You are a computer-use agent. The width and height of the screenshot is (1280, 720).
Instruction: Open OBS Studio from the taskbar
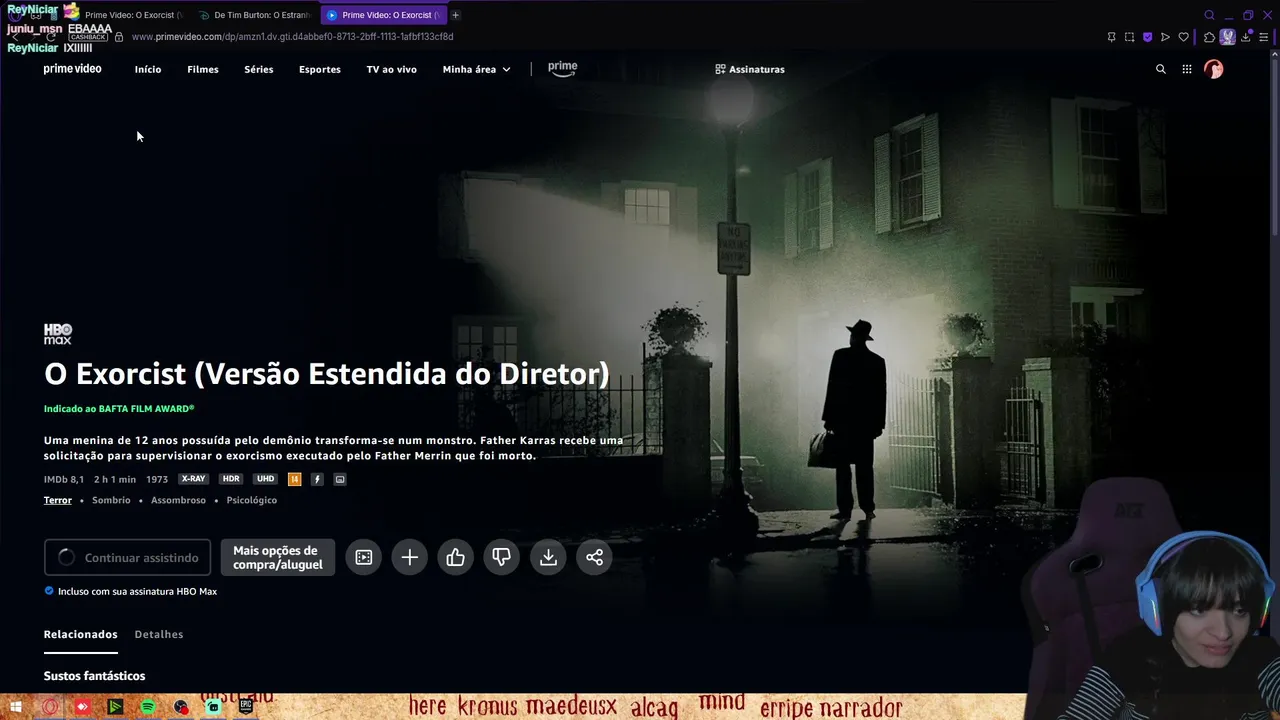181,707
